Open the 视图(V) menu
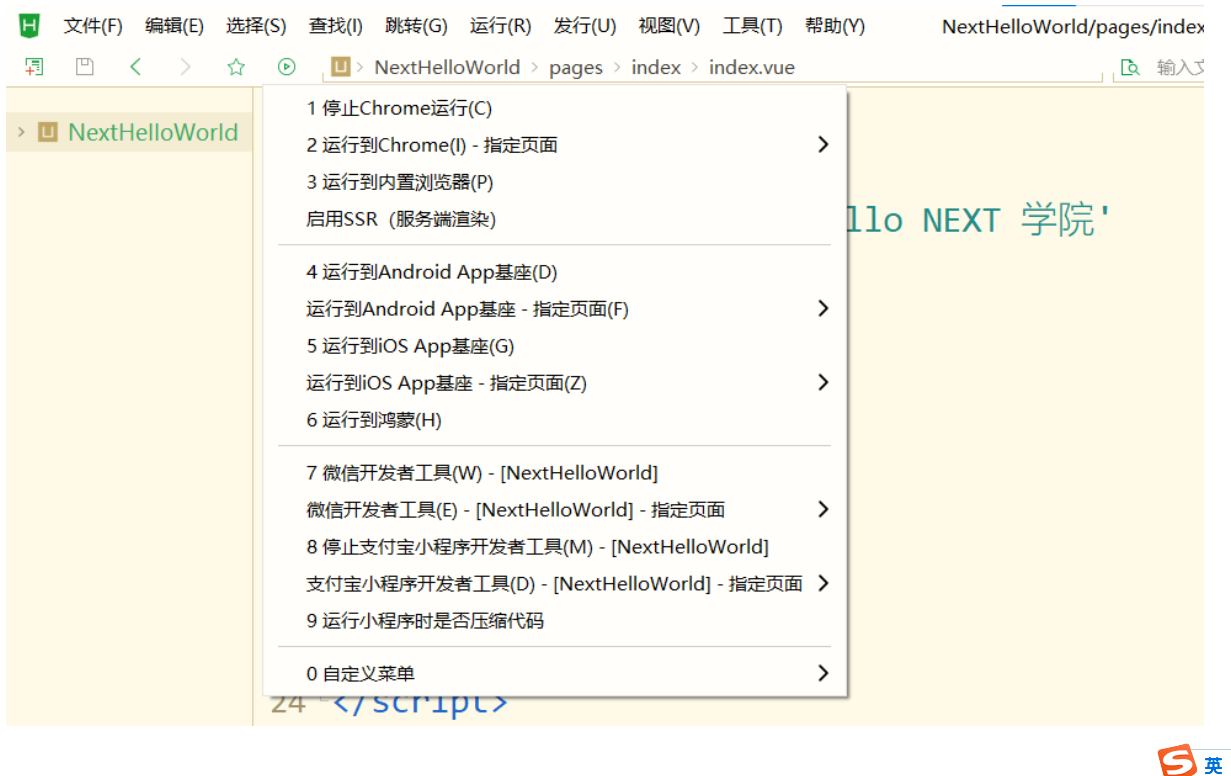Image resolution: width=1231 pixels, height=776 pixels. pyautogui.click(x=669, y=26)
